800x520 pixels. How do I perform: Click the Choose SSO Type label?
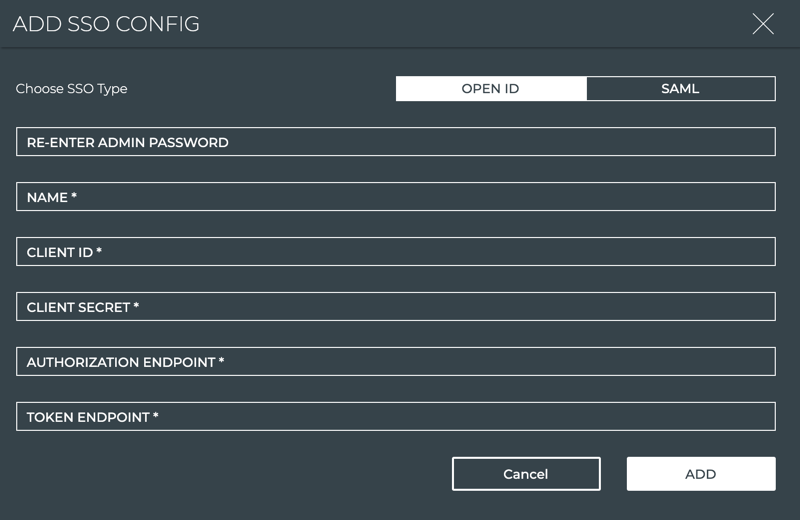tap(72, 89)
